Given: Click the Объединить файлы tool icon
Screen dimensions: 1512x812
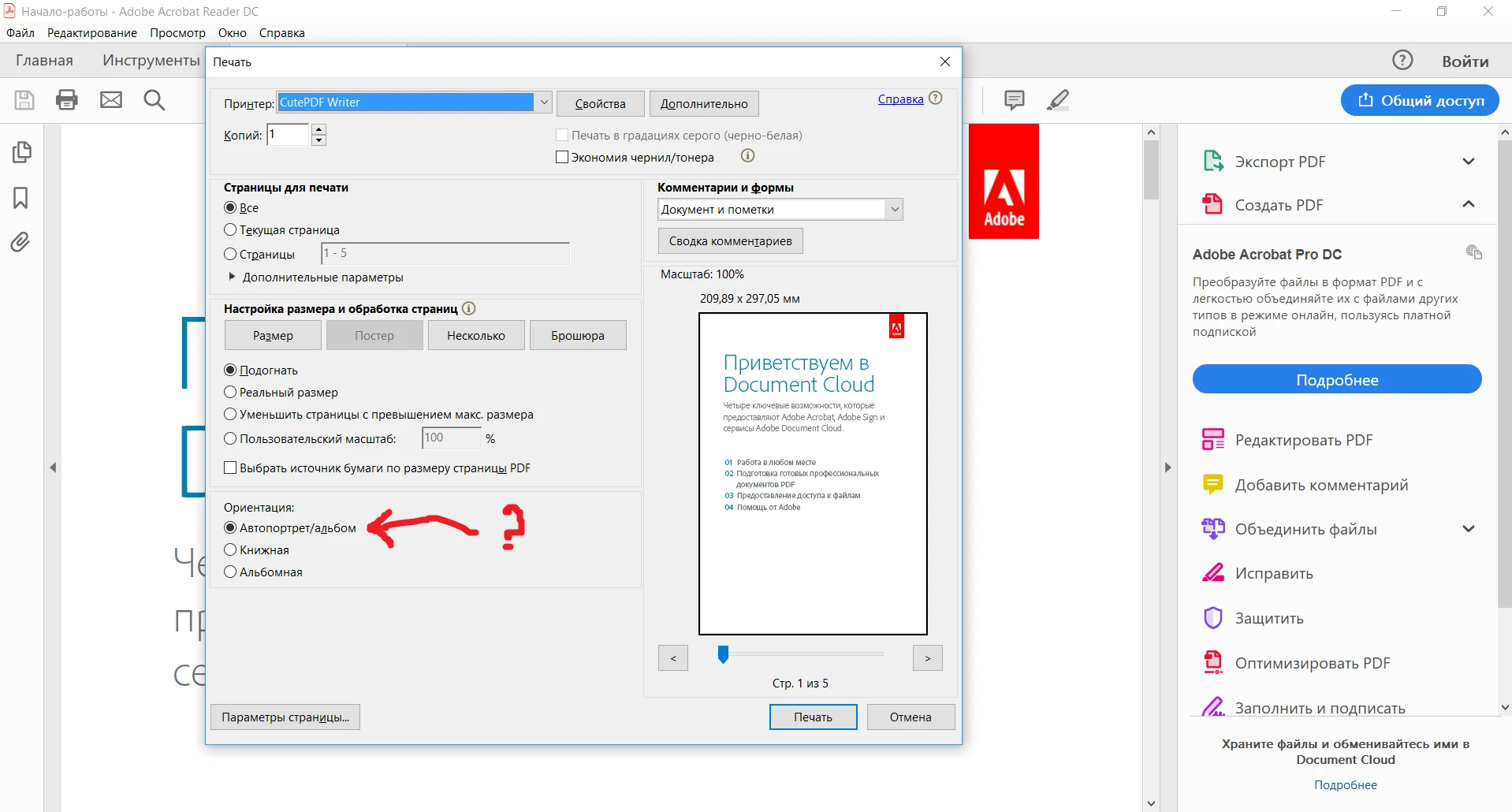Looking at the screenshot, I should tap(1212, 528).
